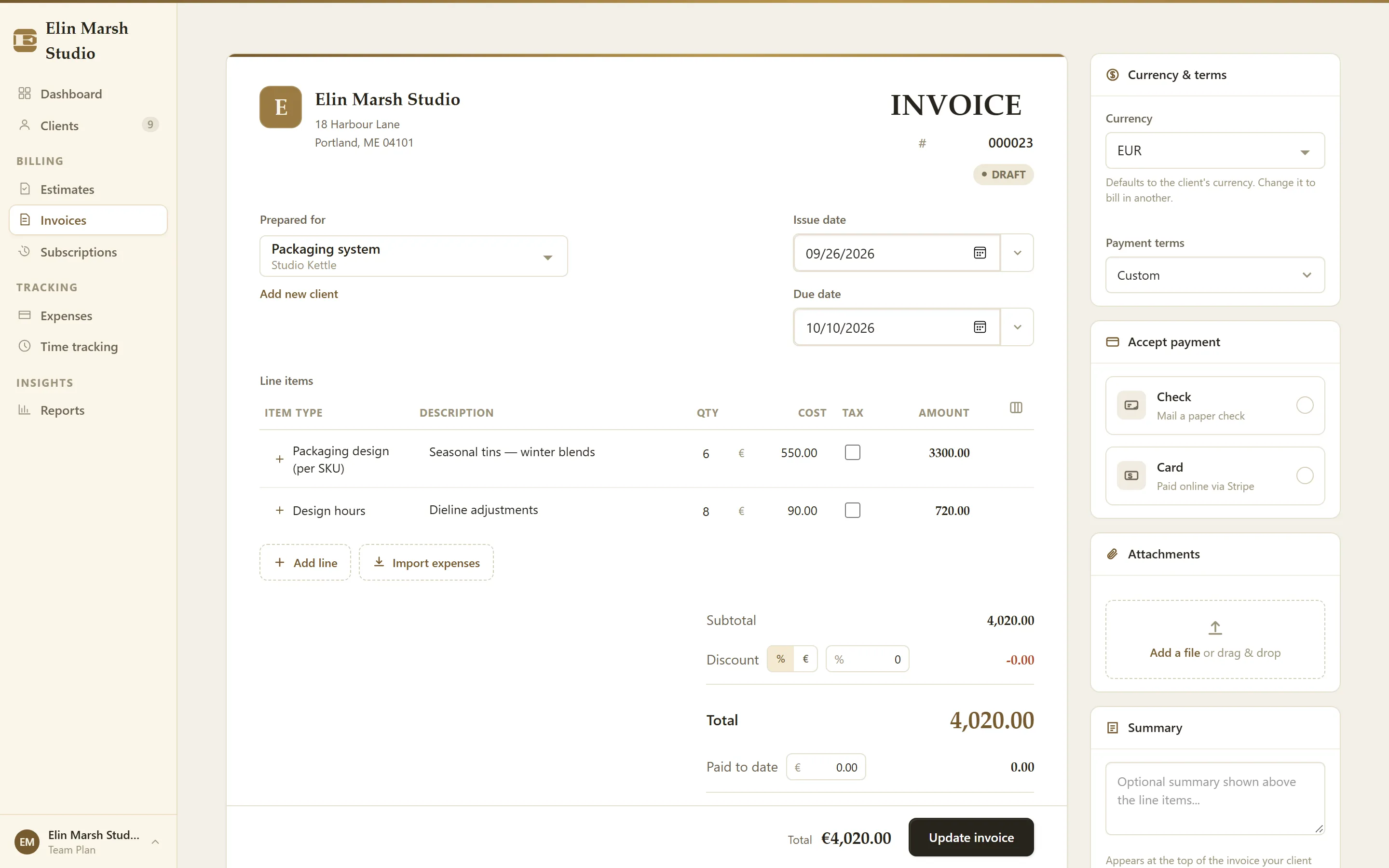1389x868 pixels.
Task: Expand the Issue date chevron dropdown
Action: [x=1017, y=253]
